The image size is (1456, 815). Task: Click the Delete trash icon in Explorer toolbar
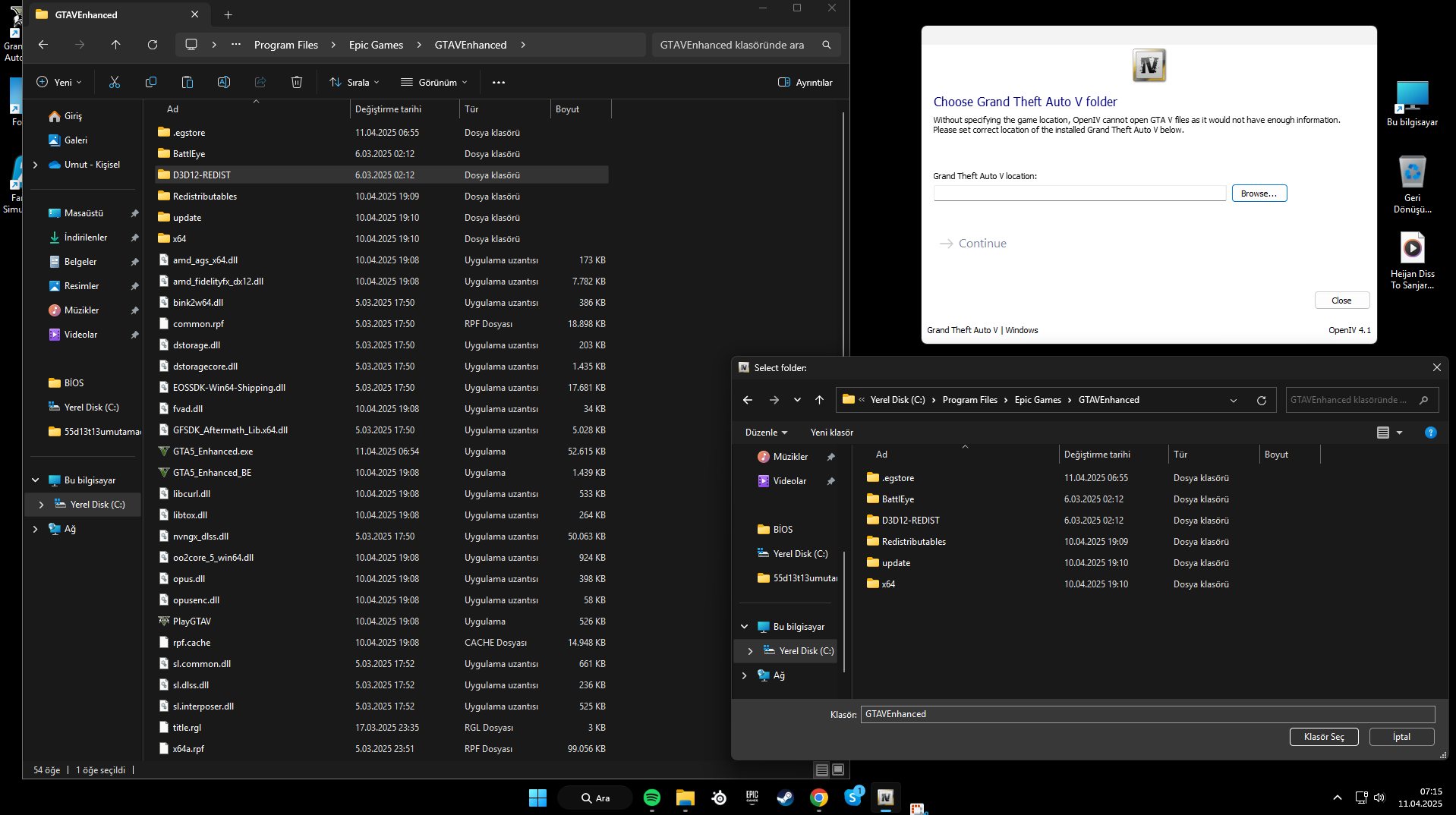(x=297, y=82)
